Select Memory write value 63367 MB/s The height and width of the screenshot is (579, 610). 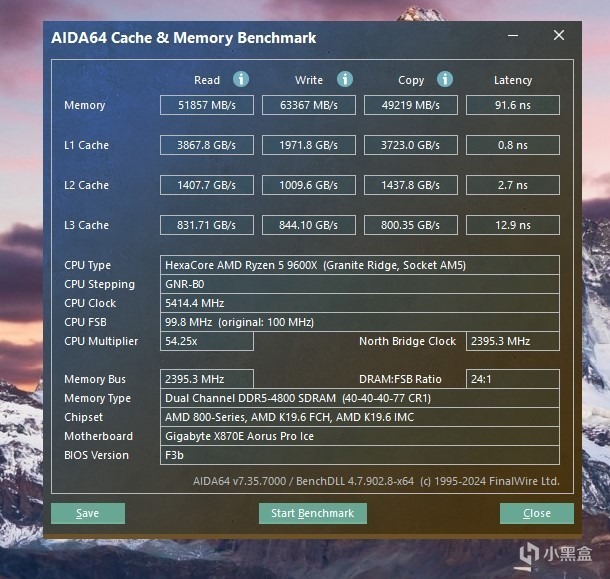point(309,105)
